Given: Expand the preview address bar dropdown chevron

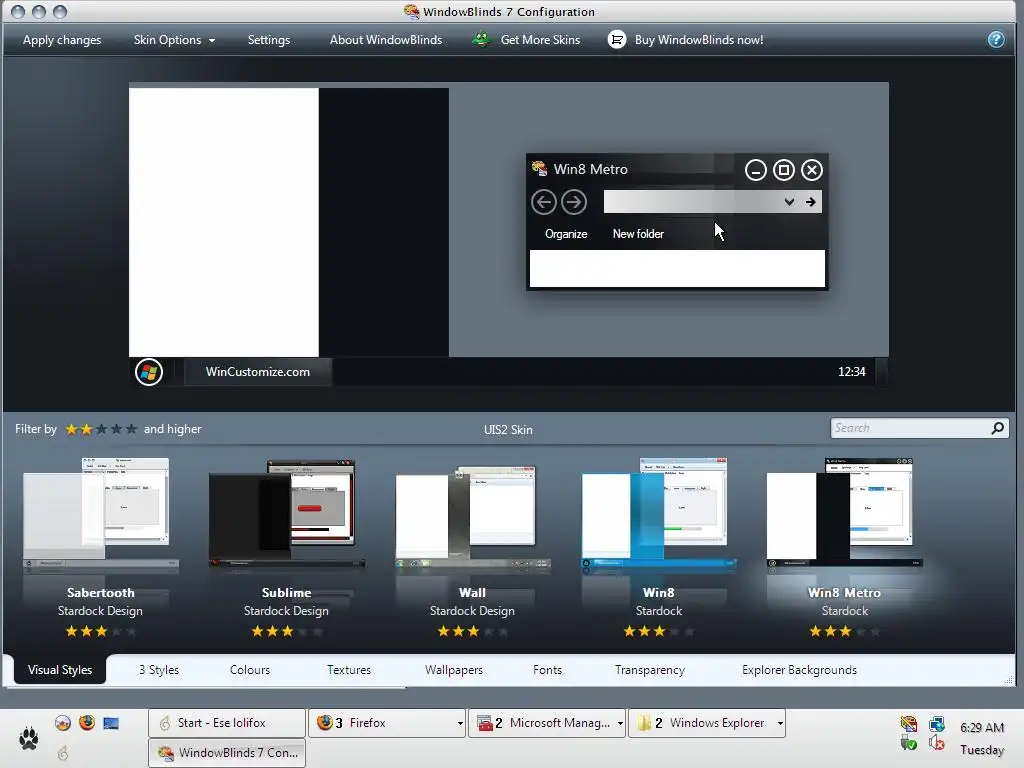Looking at the screenshot, I should point(789,202).
